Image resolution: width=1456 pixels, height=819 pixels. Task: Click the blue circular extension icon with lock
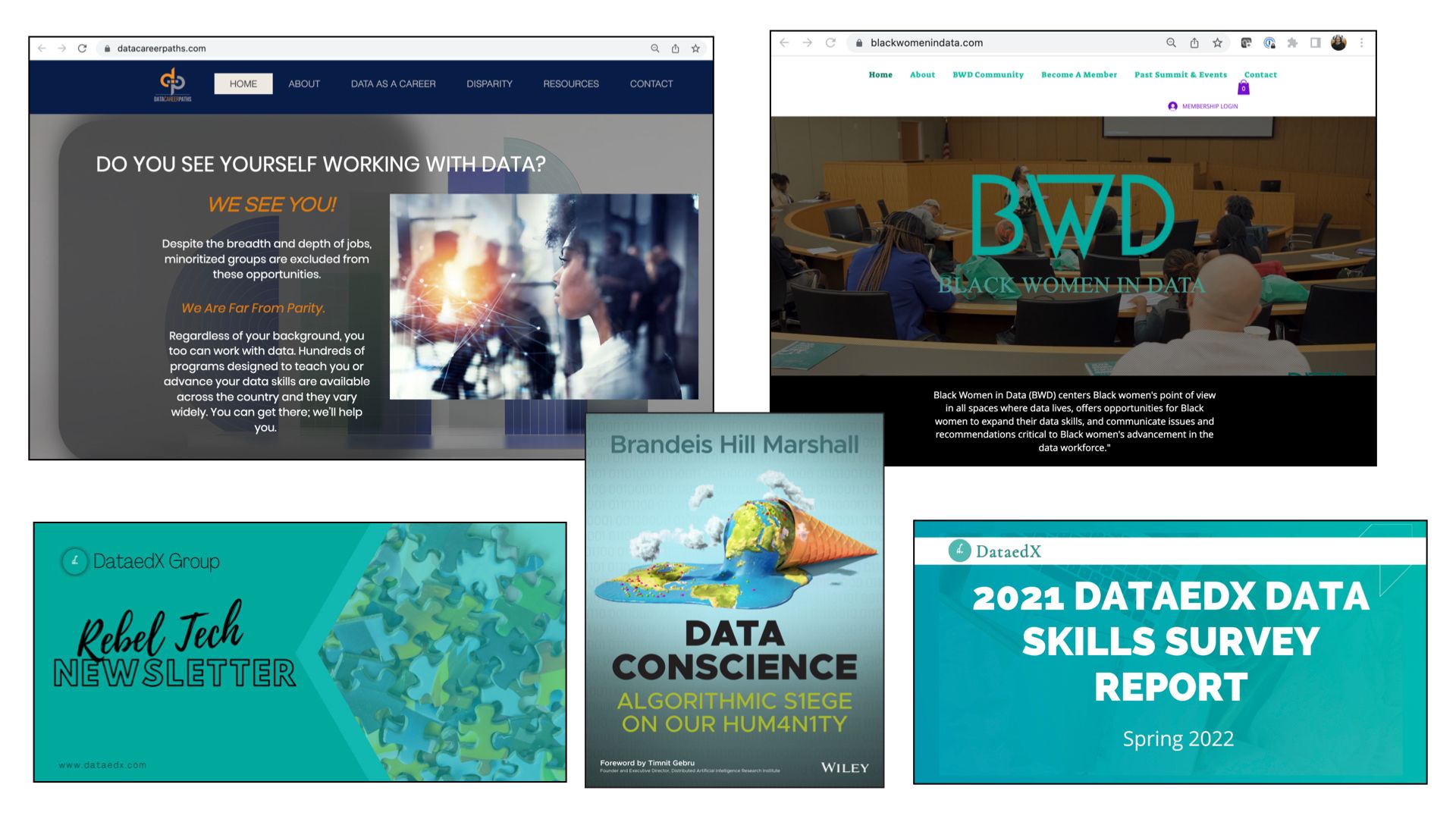tap(1269, 43)
